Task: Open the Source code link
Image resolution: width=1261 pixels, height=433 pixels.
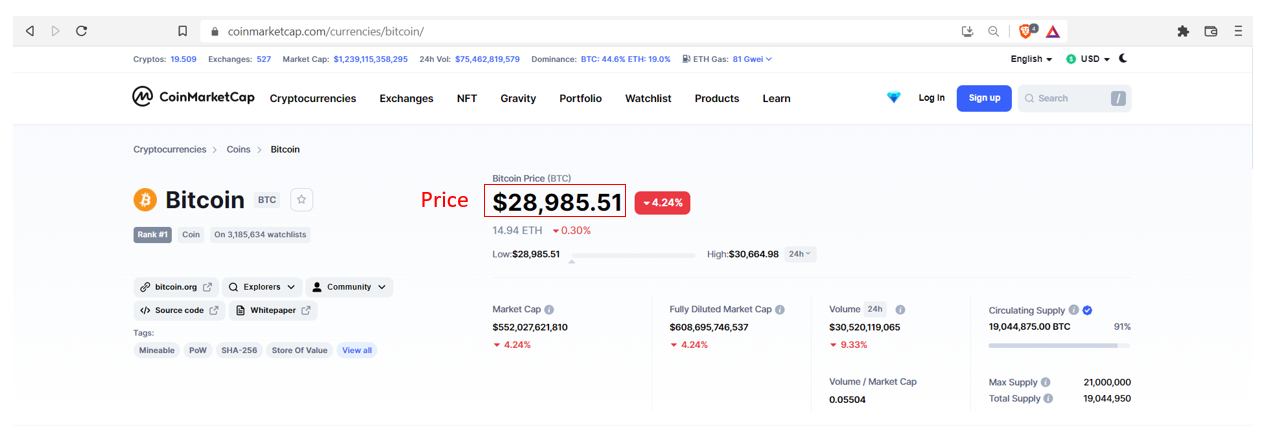Action: point(179,311)
